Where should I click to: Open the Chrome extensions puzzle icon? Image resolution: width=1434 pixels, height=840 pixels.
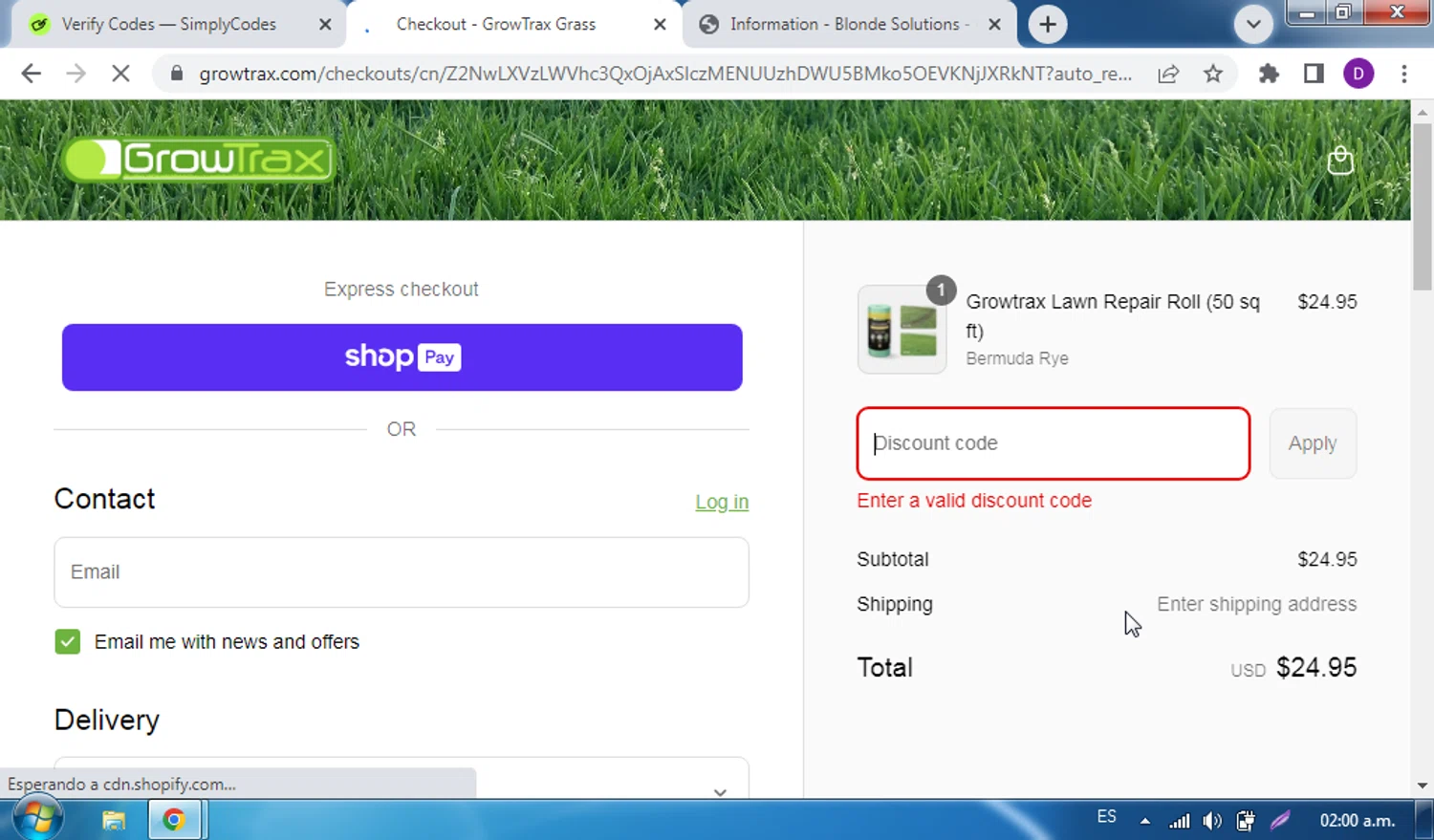coord(1269,74)
